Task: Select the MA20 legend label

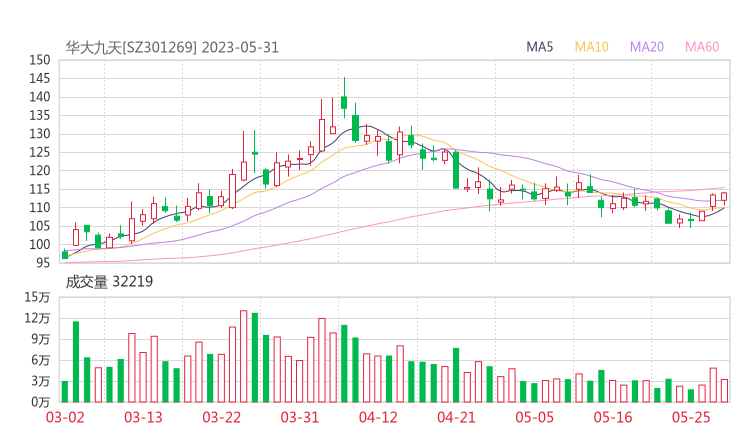Action: (647, 47)
